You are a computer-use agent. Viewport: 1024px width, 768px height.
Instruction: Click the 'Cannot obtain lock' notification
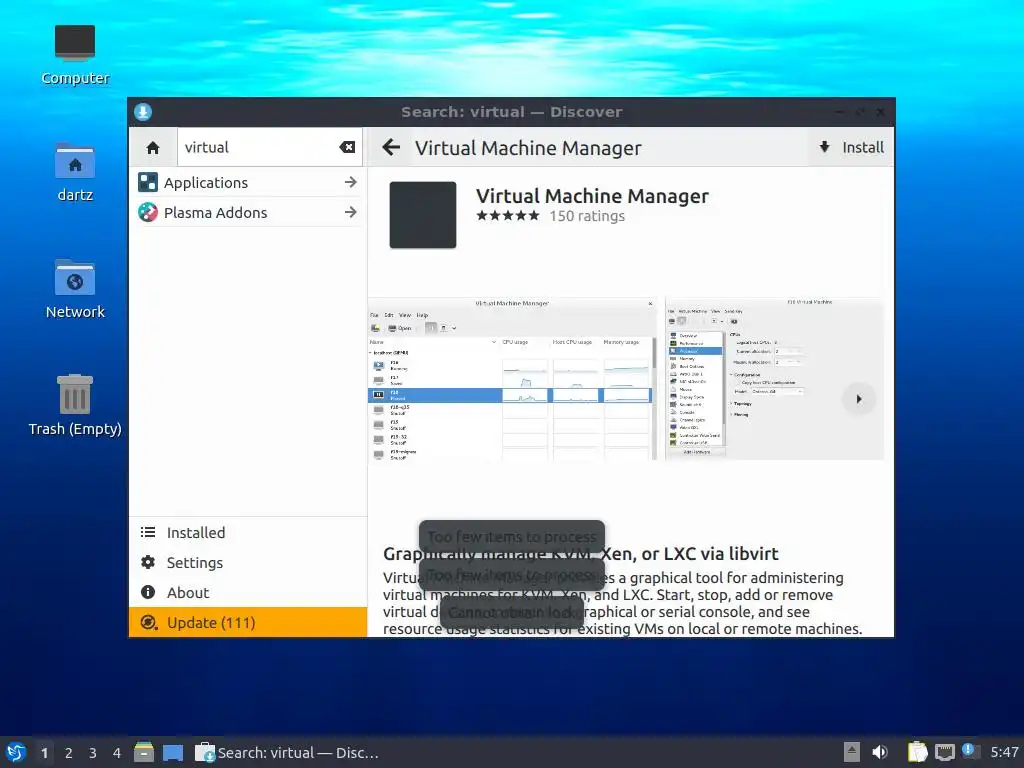pyautogui.click(x=511, y=613)
